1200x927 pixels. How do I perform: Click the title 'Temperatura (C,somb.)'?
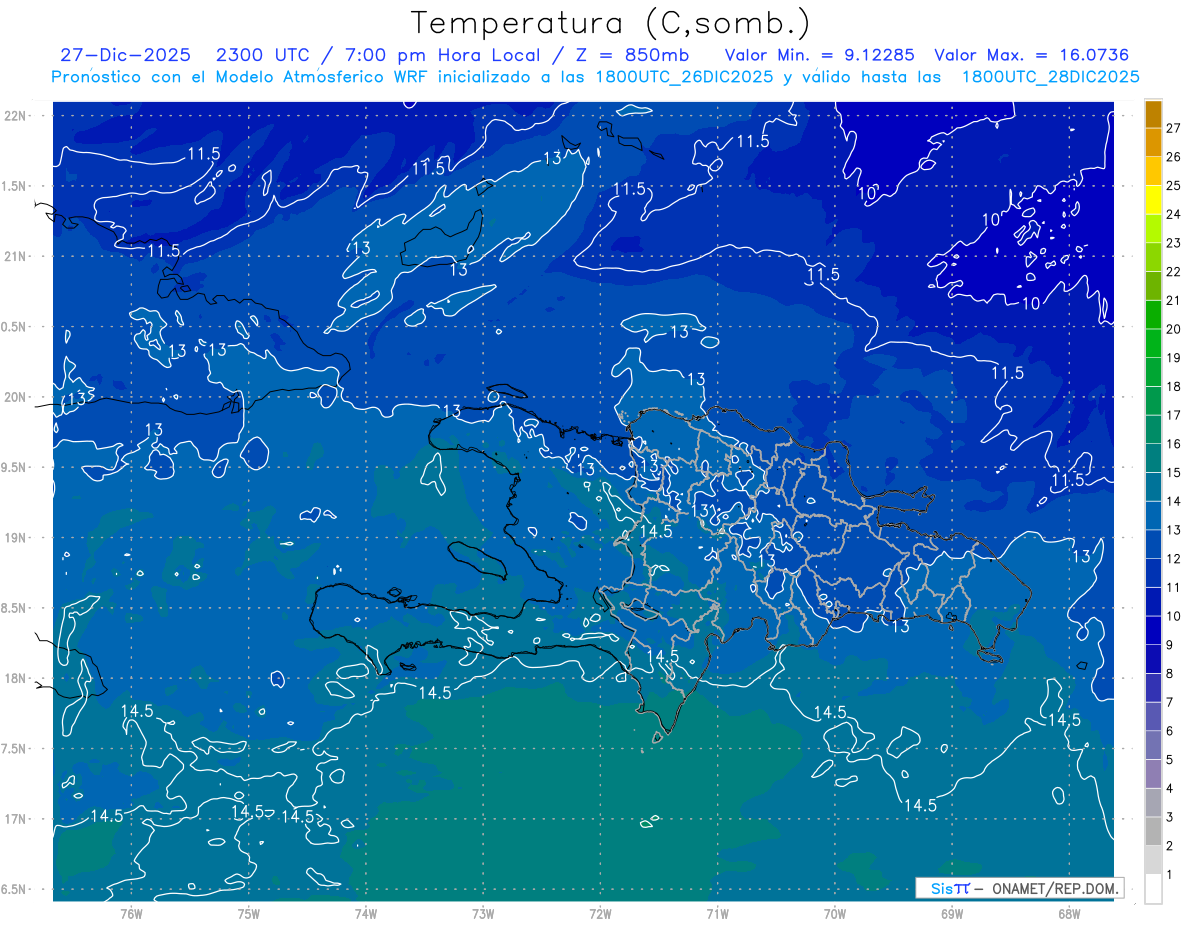tap(610, 24)
